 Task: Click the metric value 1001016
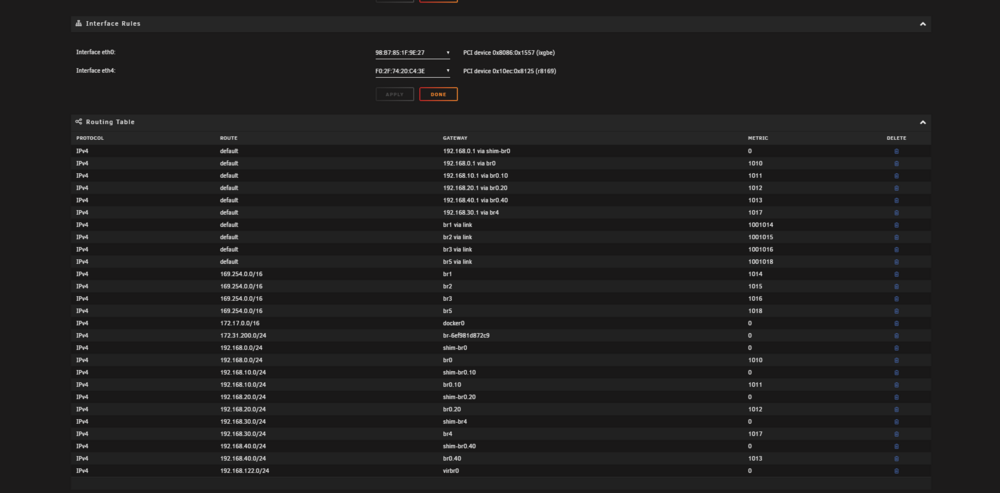pyautogui.click(x=760, y=249)
